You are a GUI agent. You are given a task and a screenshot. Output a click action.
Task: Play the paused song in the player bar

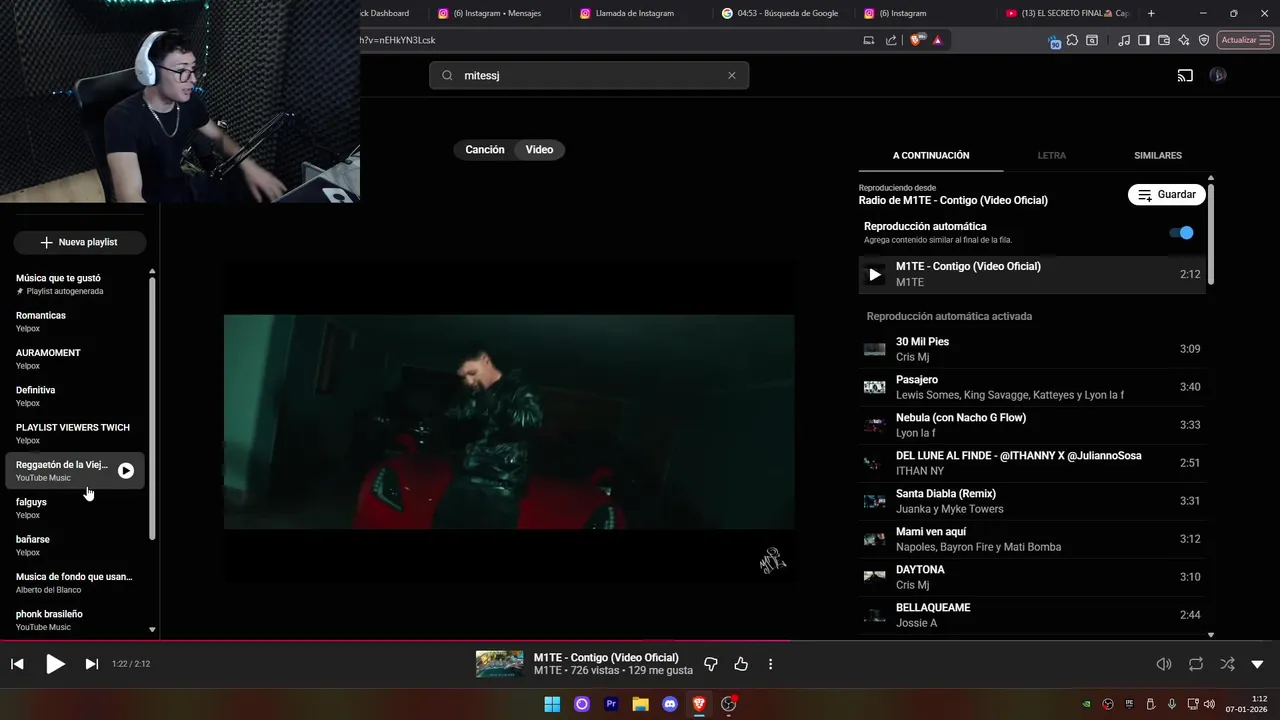coord(55,664)
